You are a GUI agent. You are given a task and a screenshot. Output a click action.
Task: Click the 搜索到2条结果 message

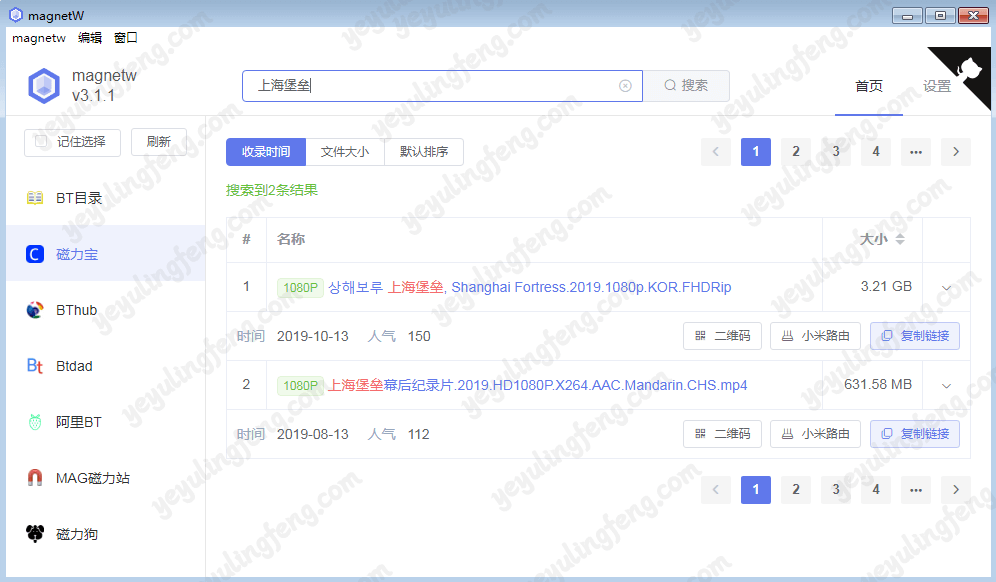pyautogui.click(x=272, y=190)
